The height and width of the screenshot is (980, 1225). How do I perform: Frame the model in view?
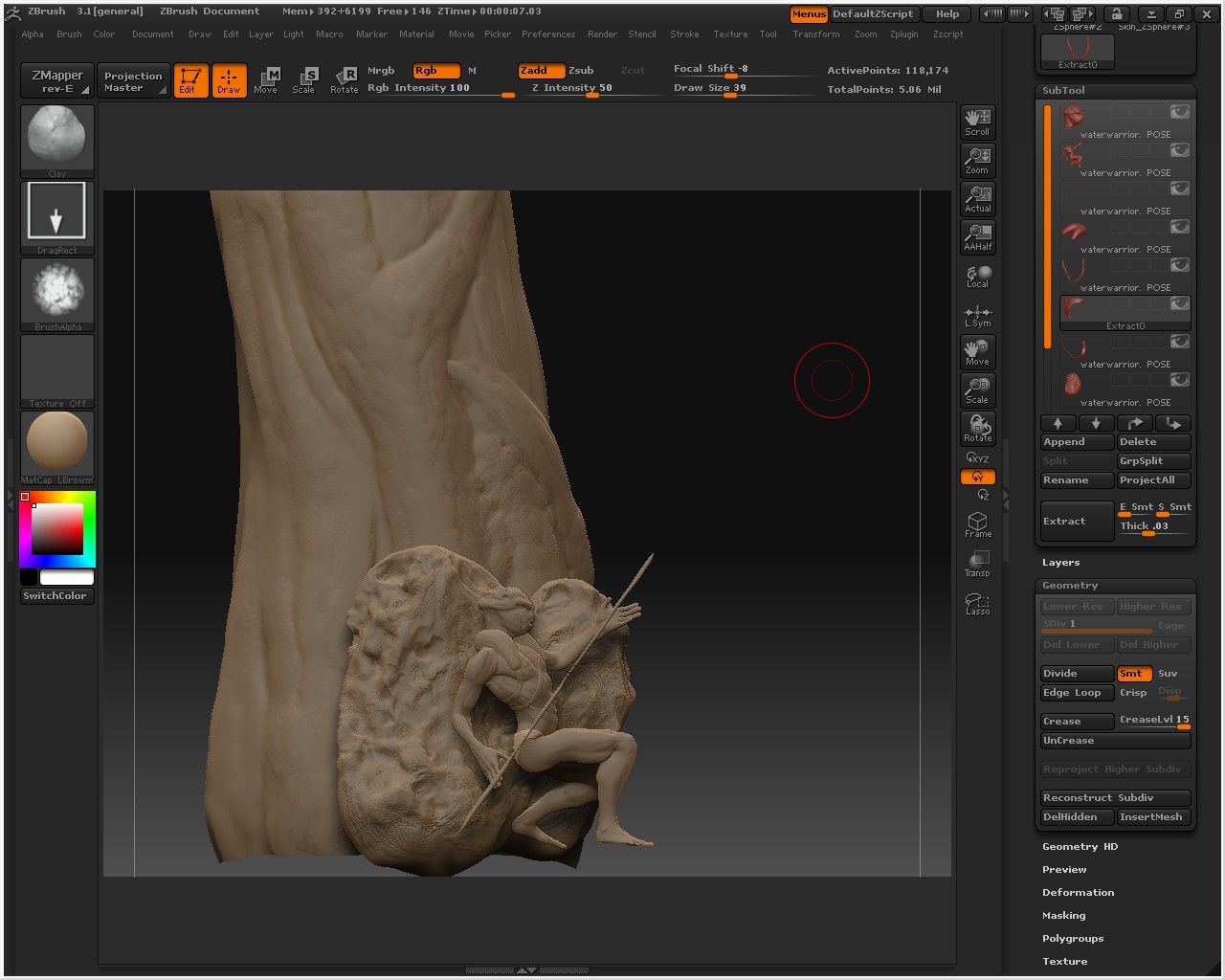pos(978,524)
